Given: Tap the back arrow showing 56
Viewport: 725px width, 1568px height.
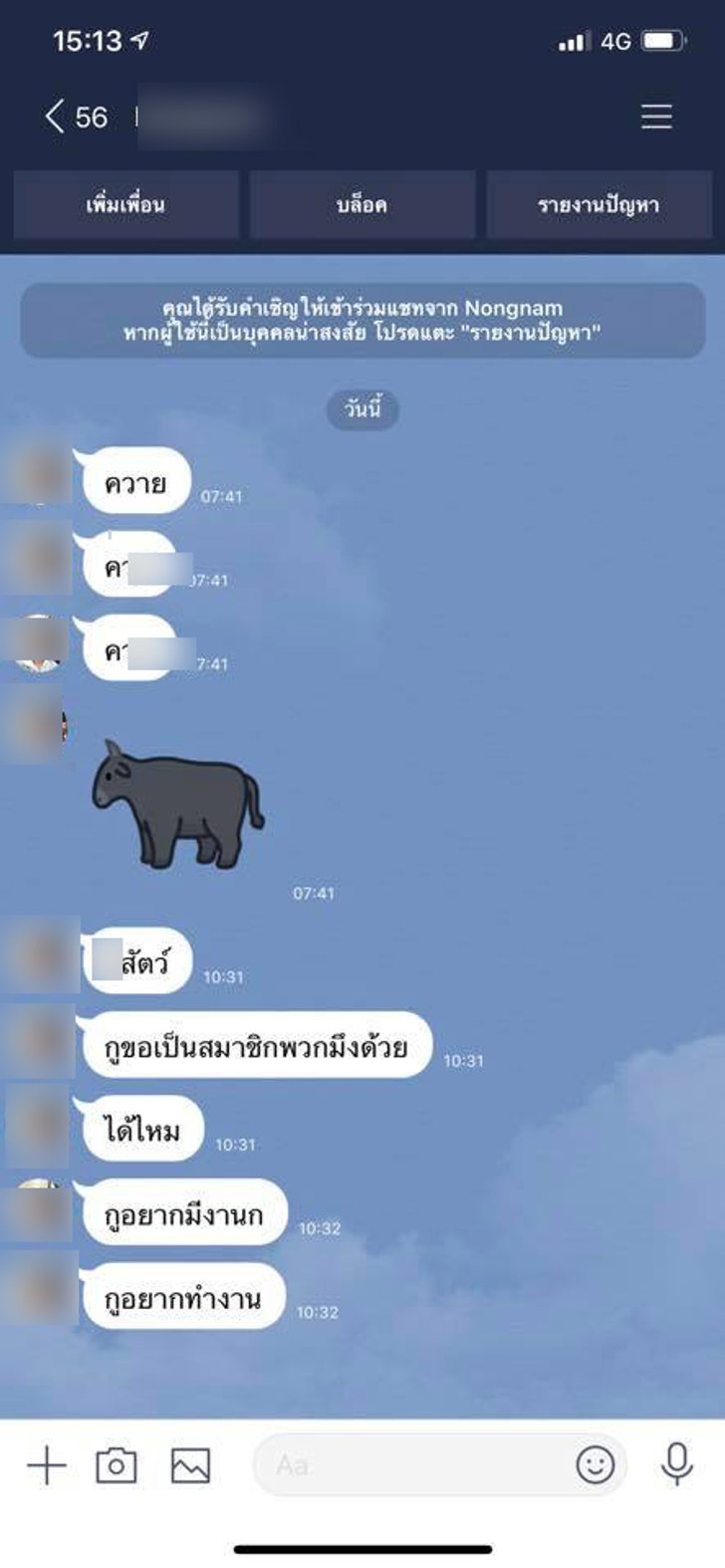Looking at the screenshot, I should point(76,117).
